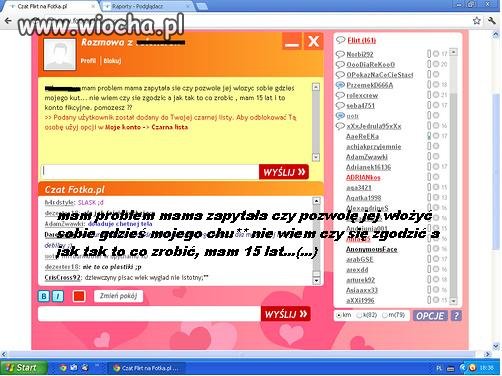Viewport: 502px width, 376px height.
Task: Click the Flirt room bubble icon
Action: coord(340,40)
